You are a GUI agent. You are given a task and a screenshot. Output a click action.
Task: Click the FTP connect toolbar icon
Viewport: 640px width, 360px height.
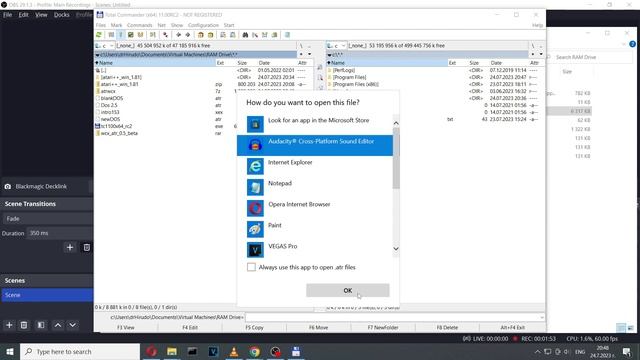[223, 35]
